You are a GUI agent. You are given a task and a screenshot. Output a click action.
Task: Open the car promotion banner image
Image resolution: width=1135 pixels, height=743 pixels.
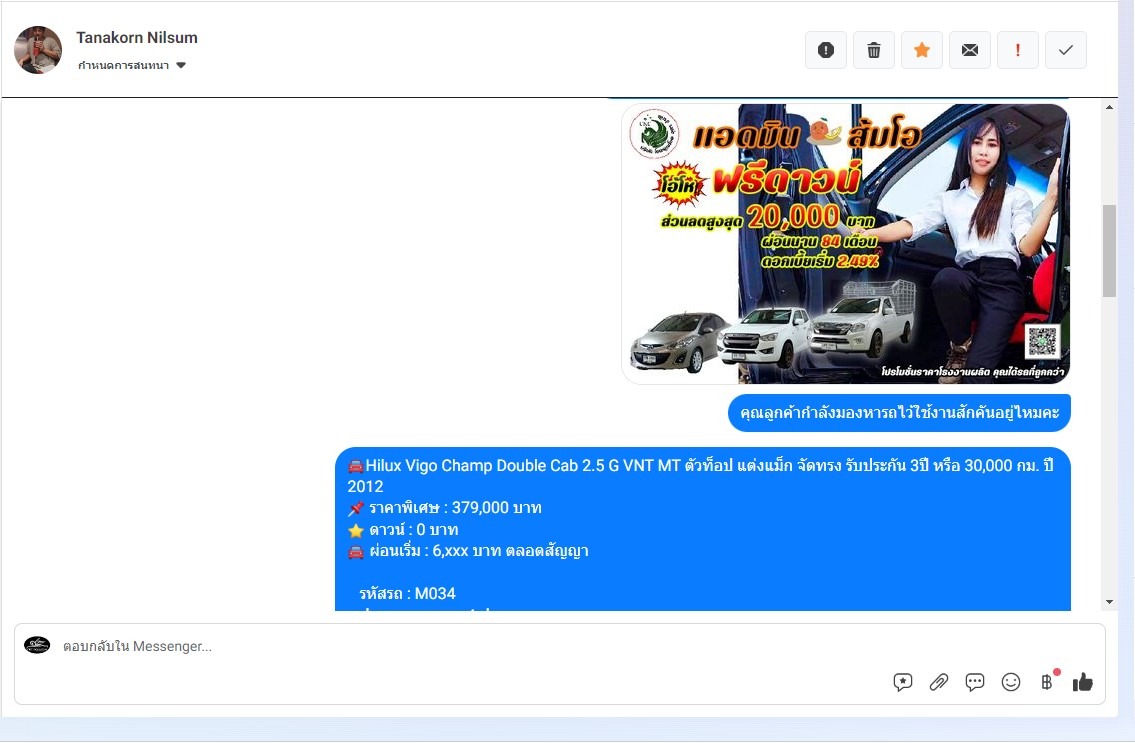click(845, 244)
